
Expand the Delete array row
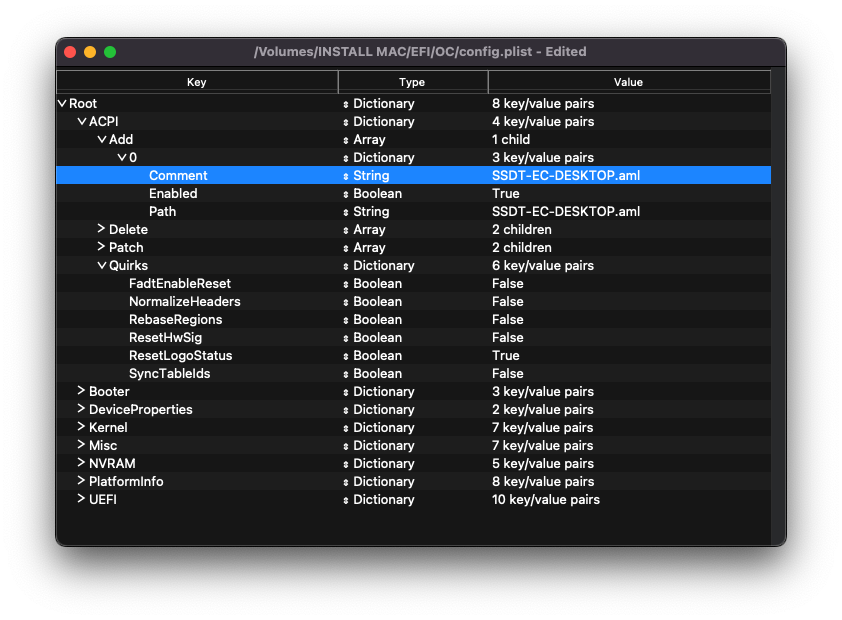pos(101,230)
